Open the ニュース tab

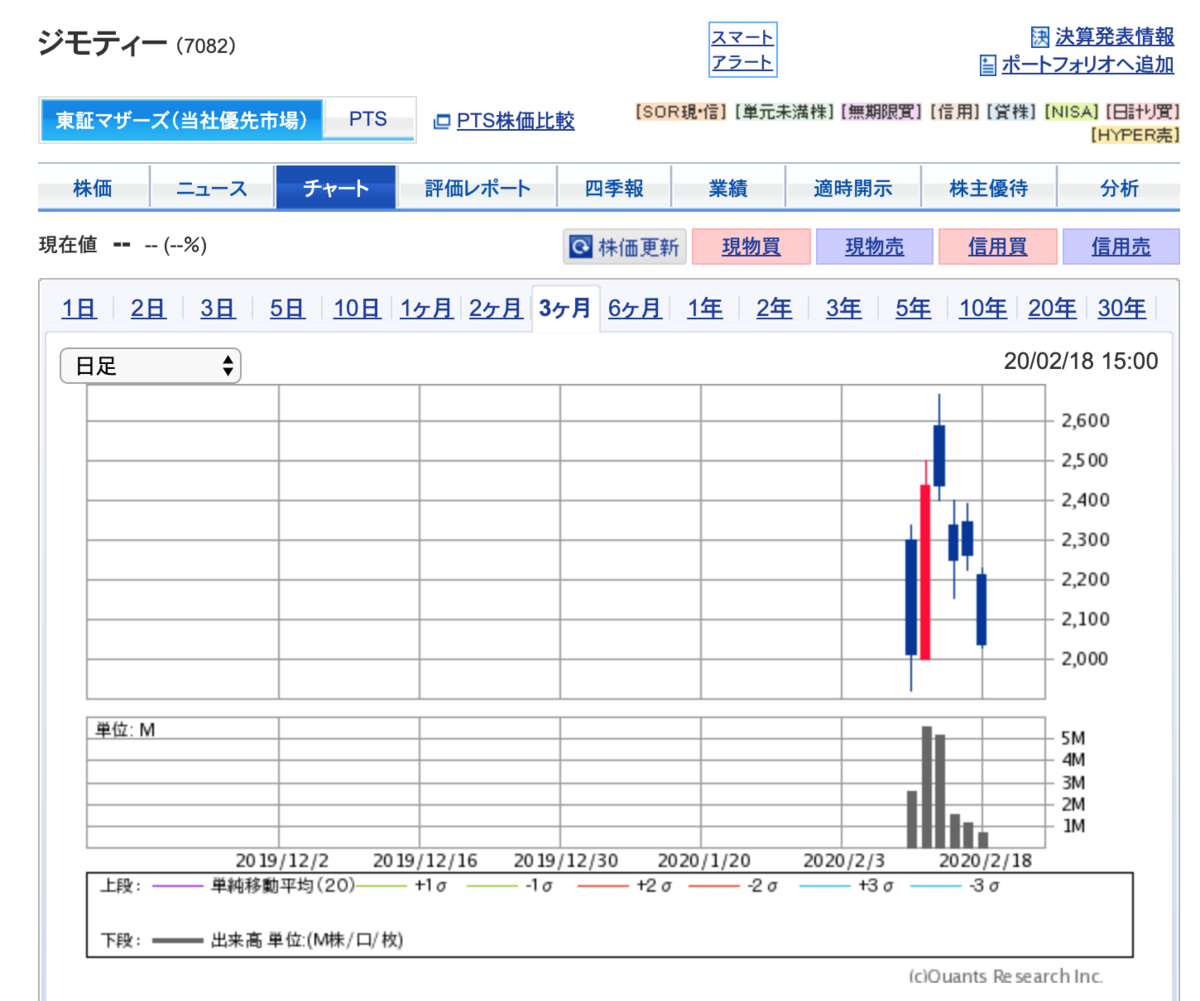pyautogui.click(x=212, y=188)
